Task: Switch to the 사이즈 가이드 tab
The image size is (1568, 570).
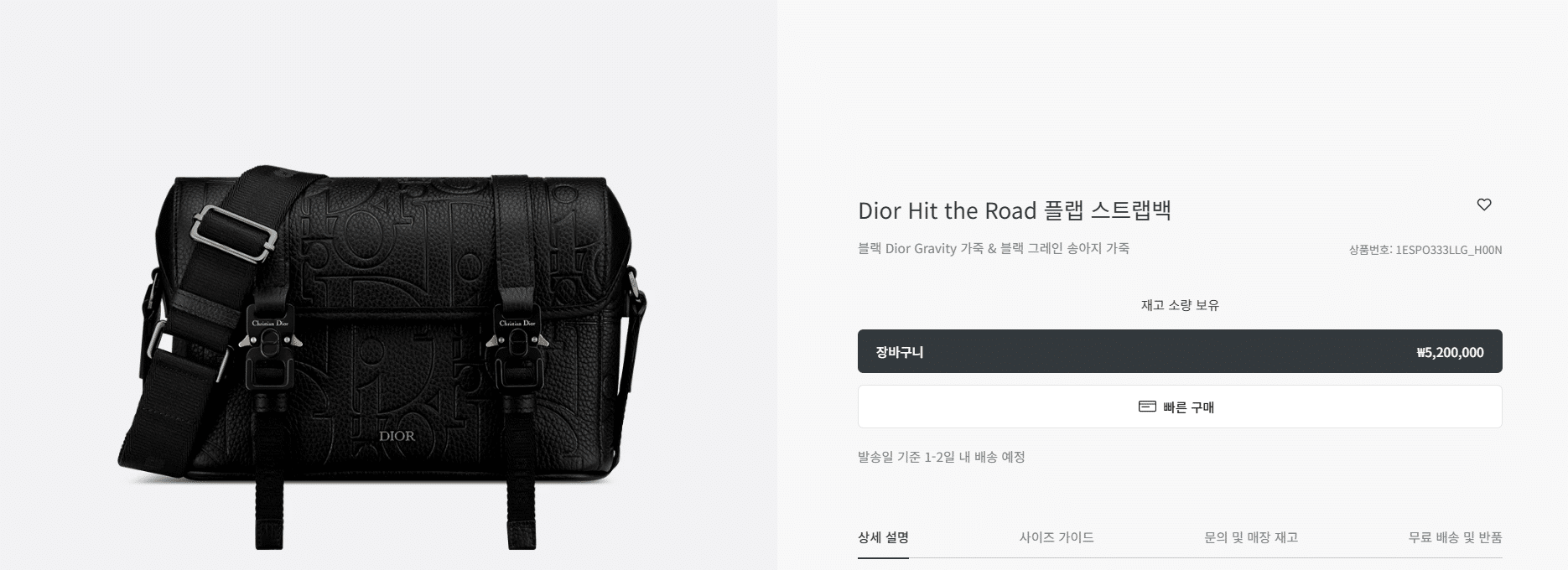Action: point(1057,537)
